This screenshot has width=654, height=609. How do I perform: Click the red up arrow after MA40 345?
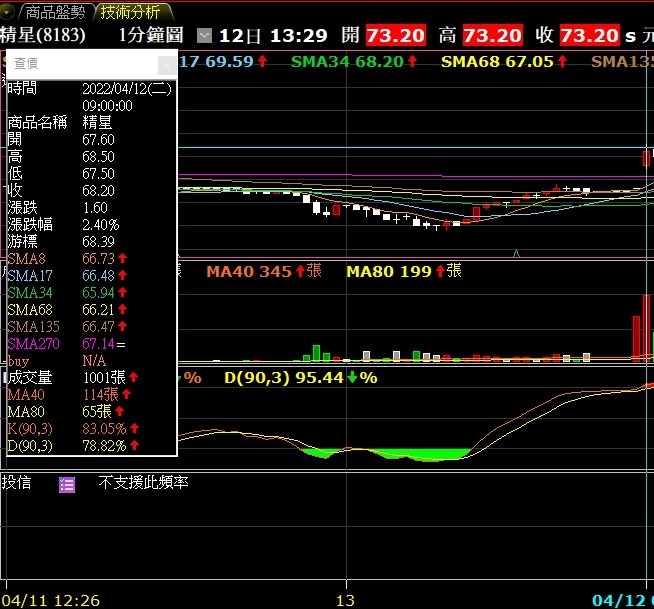[x=299, y=271]
